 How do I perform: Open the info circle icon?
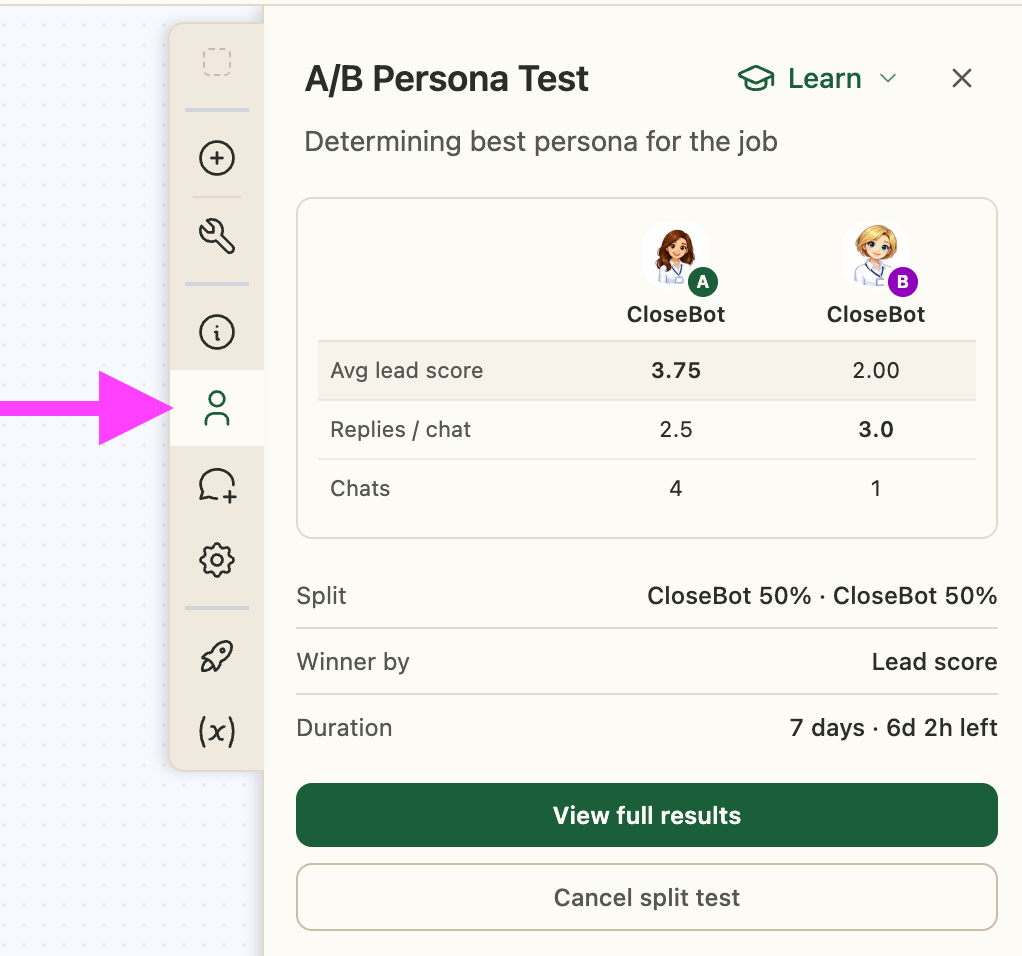pos(217,332)
